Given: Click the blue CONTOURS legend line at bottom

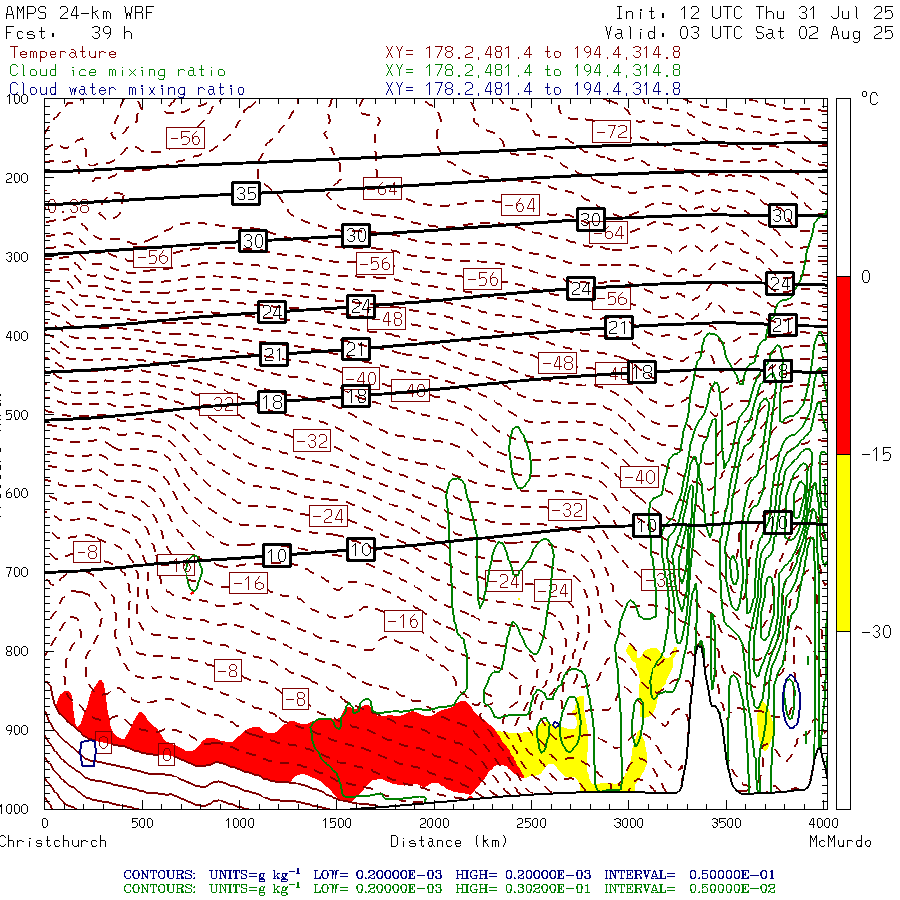Looking at the screenshot, I should pos(449,875).
